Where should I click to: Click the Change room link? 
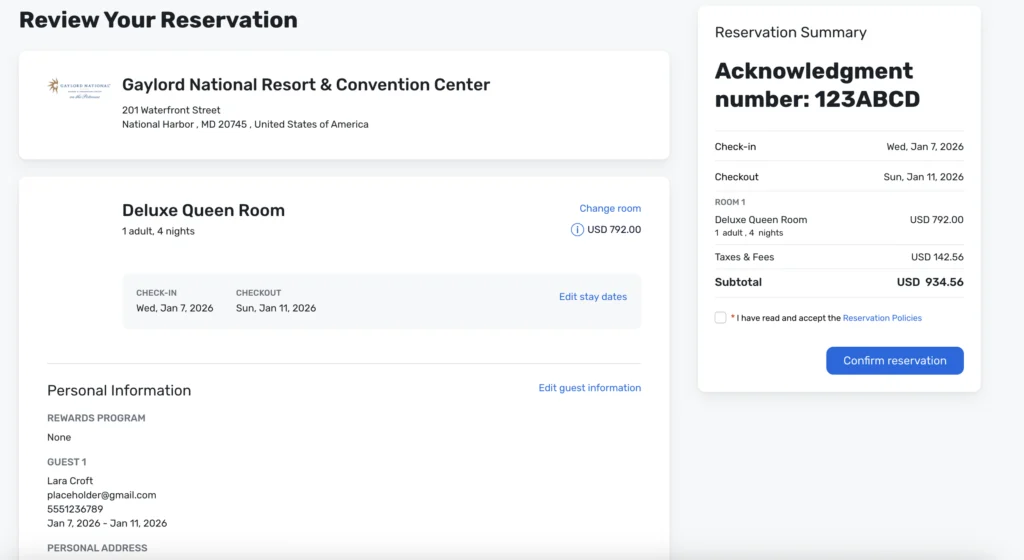tap(610, 208)
